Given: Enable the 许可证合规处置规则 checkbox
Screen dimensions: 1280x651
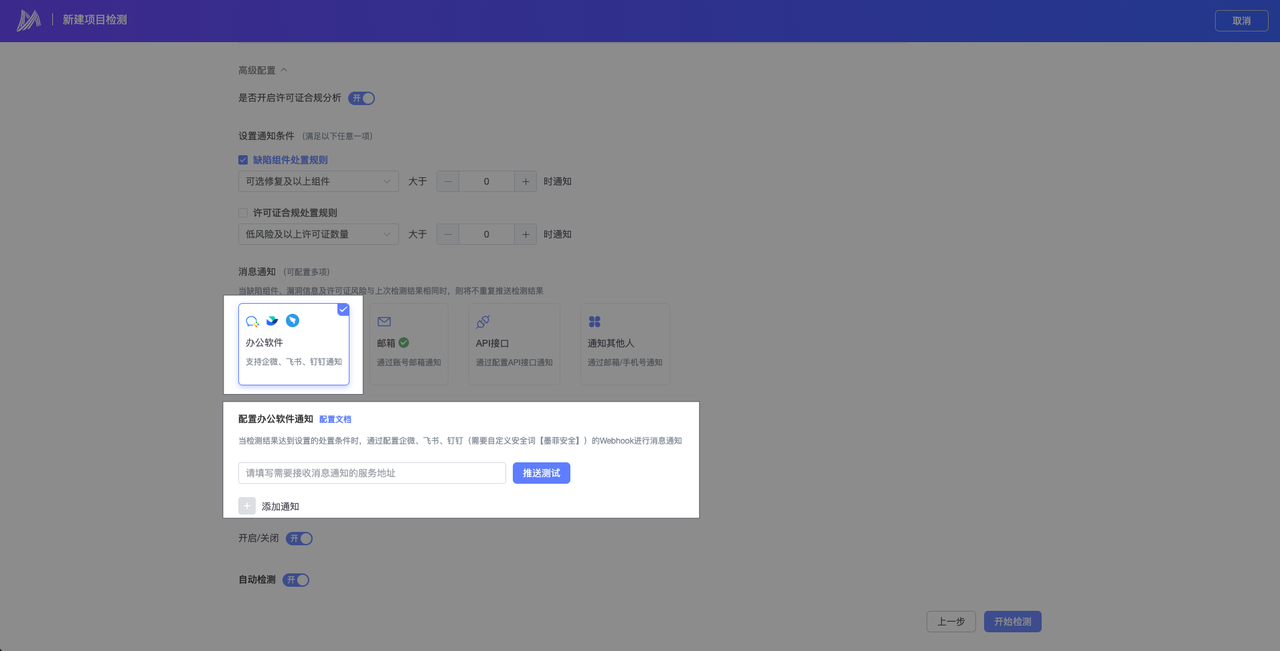Looking at the screenshot, I should point(243,213).
